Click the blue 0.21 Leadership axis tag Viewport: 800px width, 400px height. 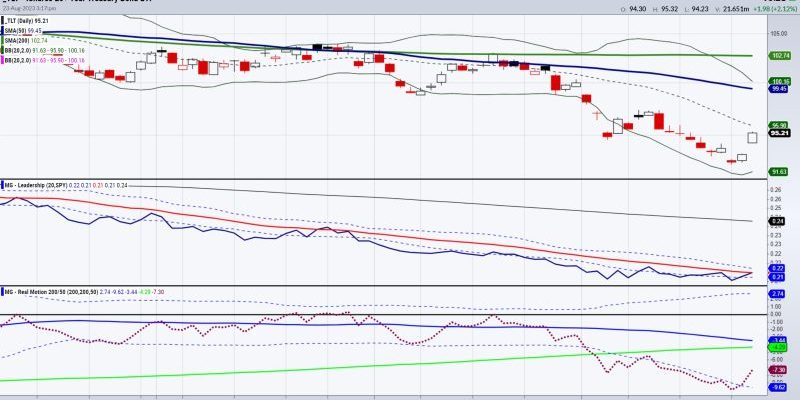pos(778,277)
